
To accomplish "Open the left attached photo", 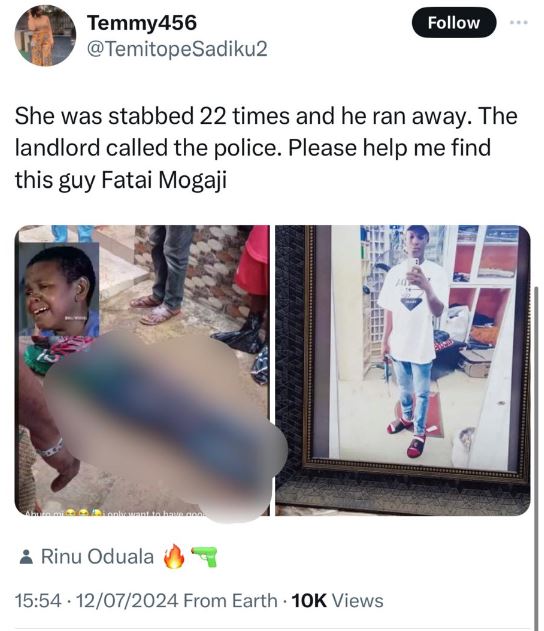I will point(142,370).
